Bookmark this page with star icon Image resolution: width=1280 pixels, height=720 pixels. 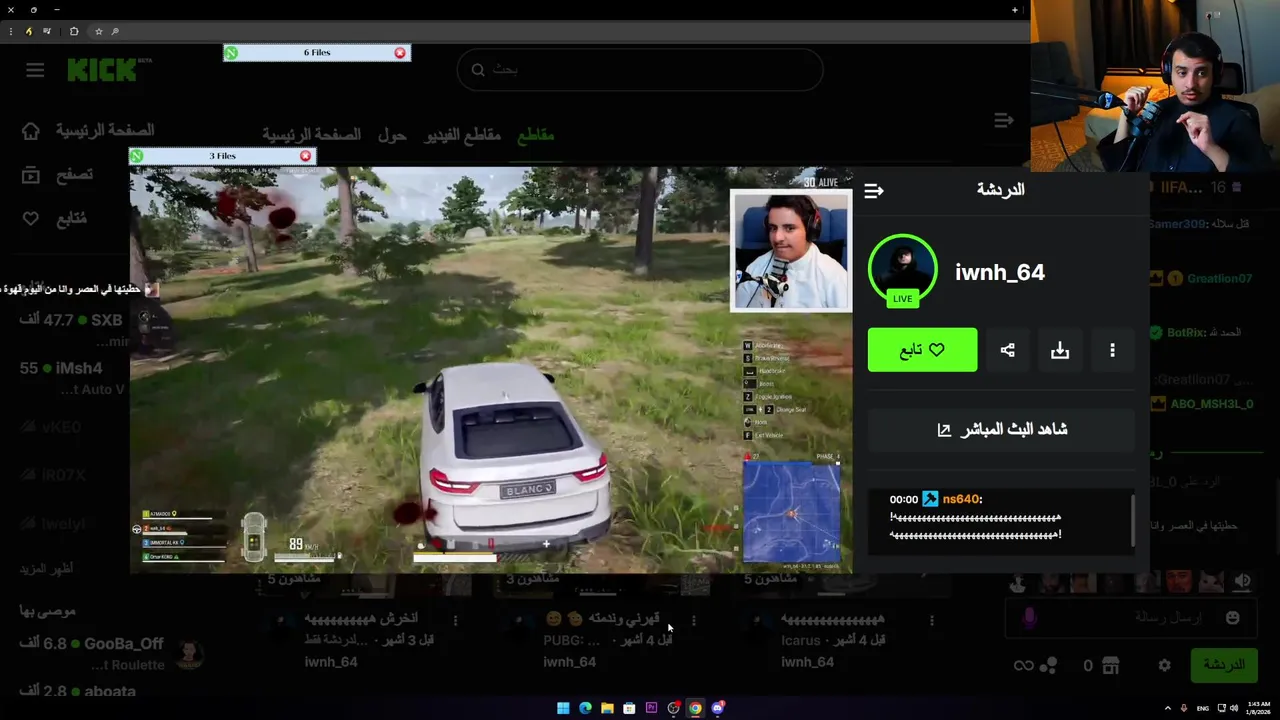pos(98,31)
